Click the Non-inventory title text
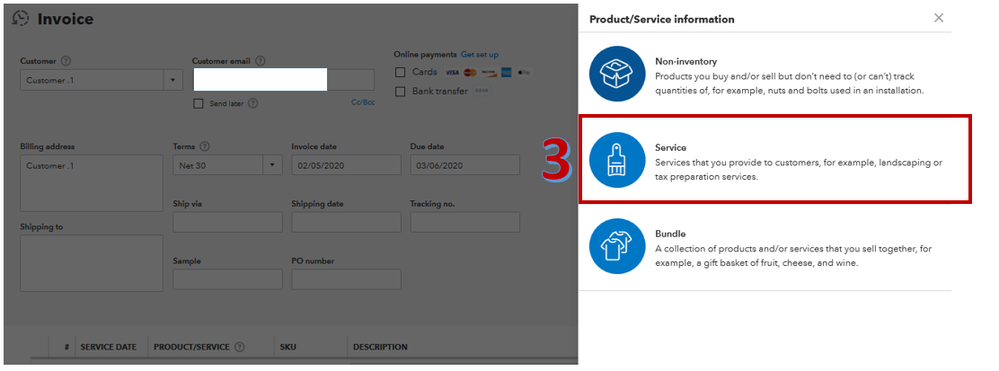 click(686, 62)
